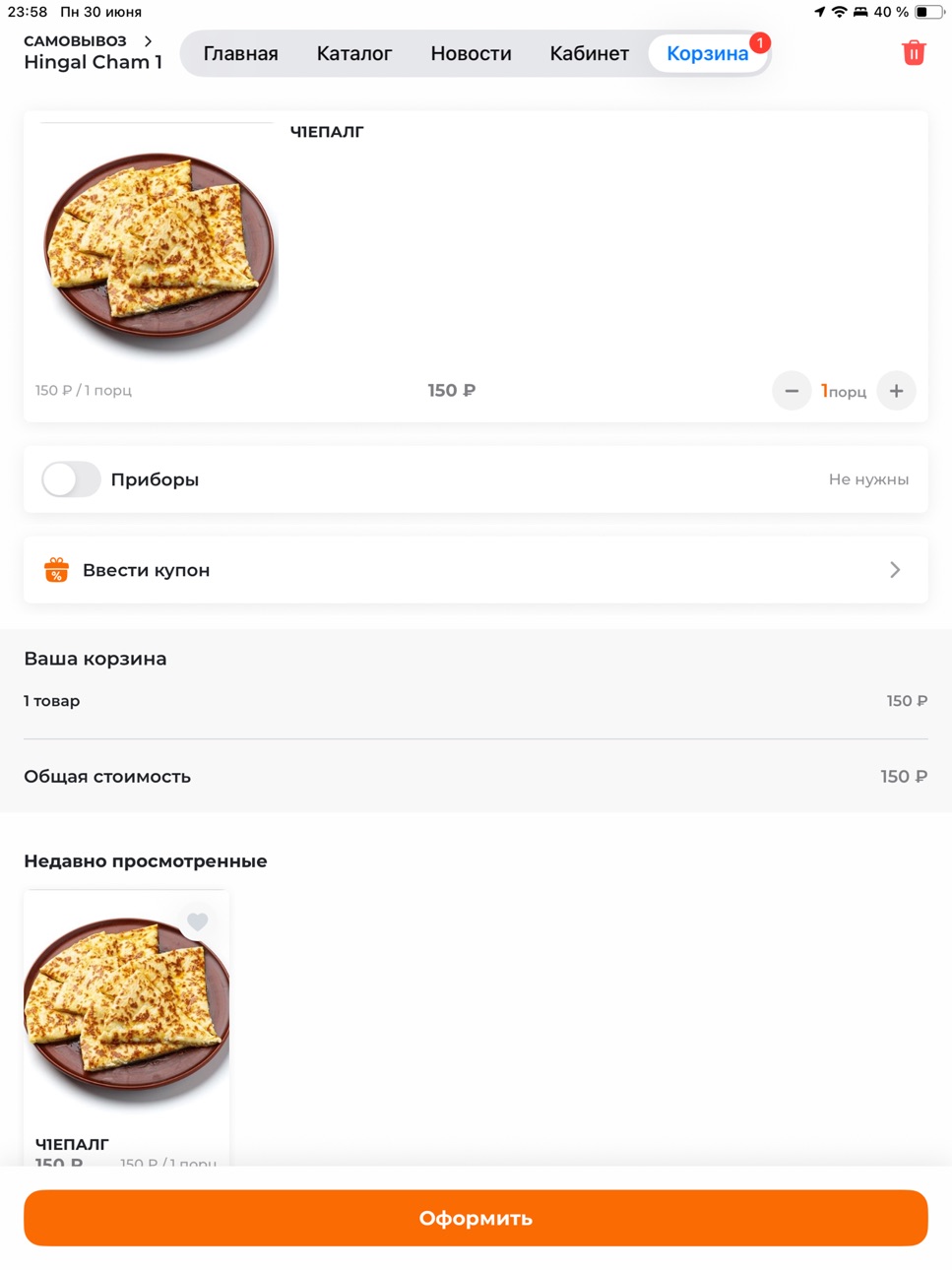Image resolution: width=952 pixels, height=1270 pixels.
Task: Go to the Новости tab
Action: (x=471, y=53)
